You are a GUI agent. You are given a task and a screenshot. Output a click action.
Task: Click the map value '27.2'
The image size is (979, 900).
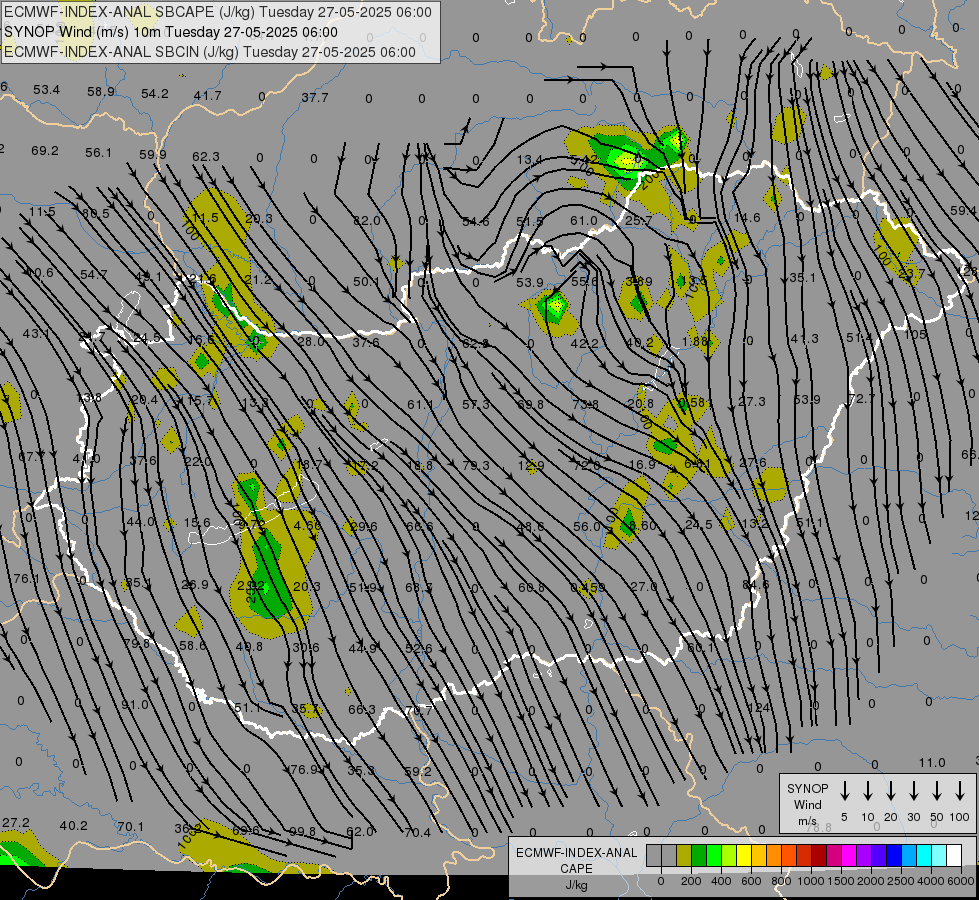[16, 823]
